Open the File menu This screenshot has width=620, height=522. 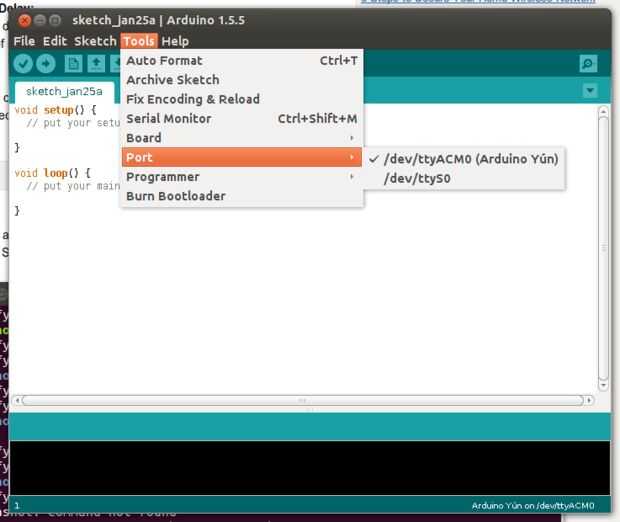24,41
